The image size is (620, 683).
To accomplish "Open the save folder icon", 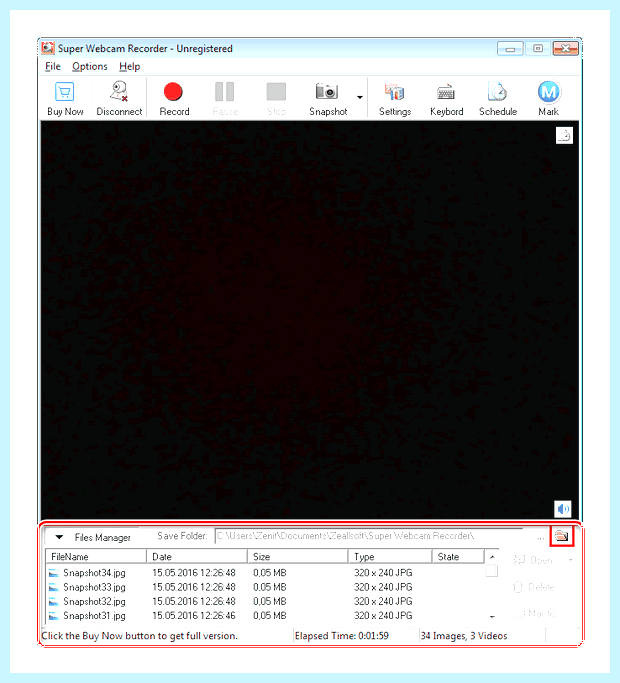I will click(562, 536).
